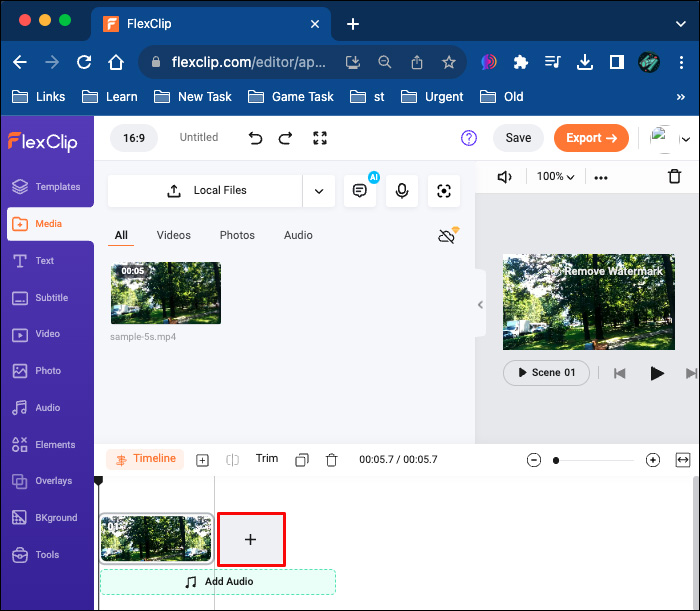Expand the Local Files dropdown arrow

pos(318,191)
